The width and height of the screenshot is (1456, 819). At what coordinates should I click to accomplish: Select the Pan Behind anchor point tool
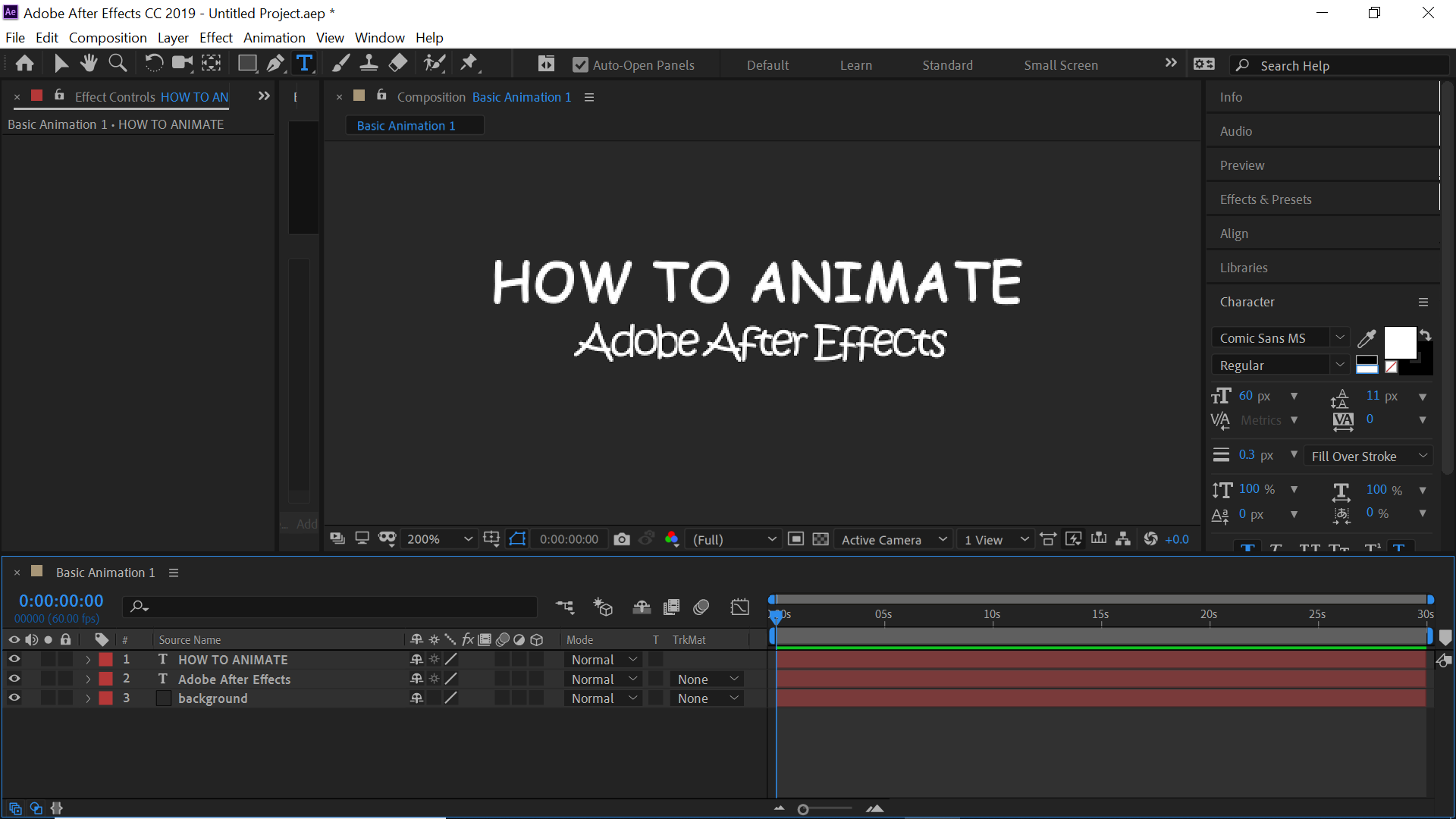pos(212,64)
